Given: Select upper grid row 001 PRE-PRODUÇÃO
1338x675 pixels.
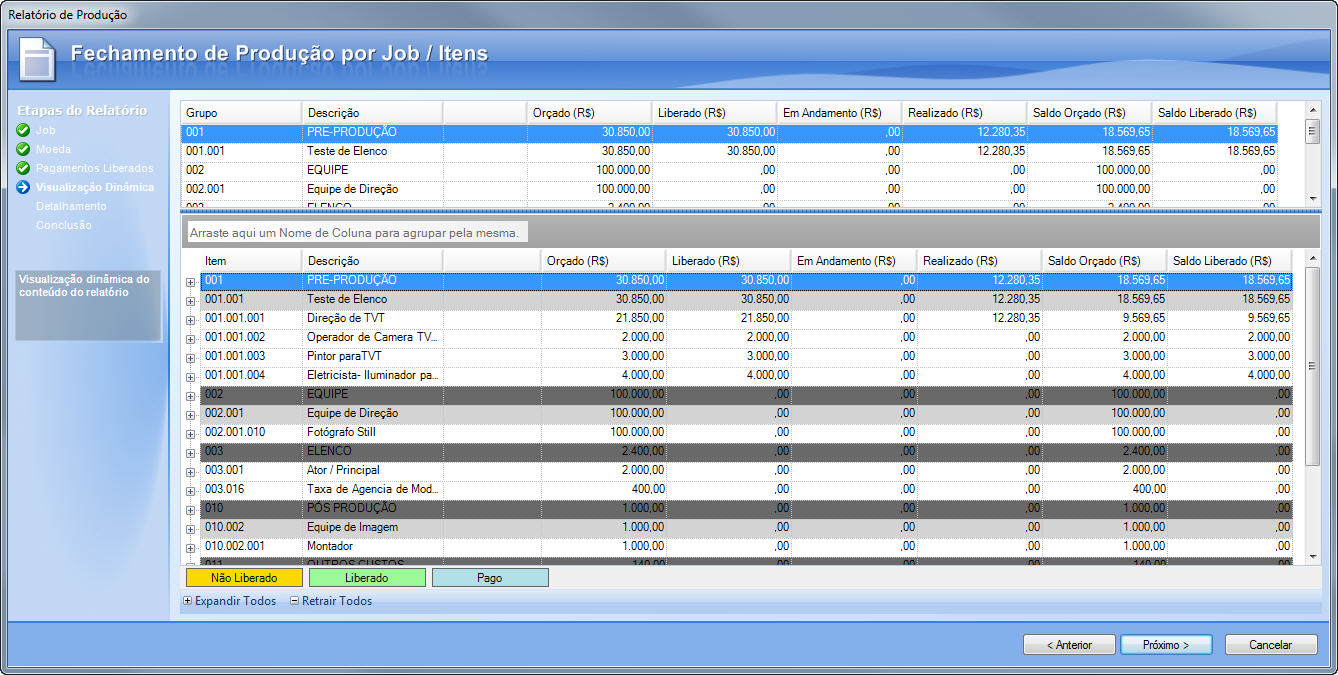Looking at the screenshot, I should click(729, 132).
